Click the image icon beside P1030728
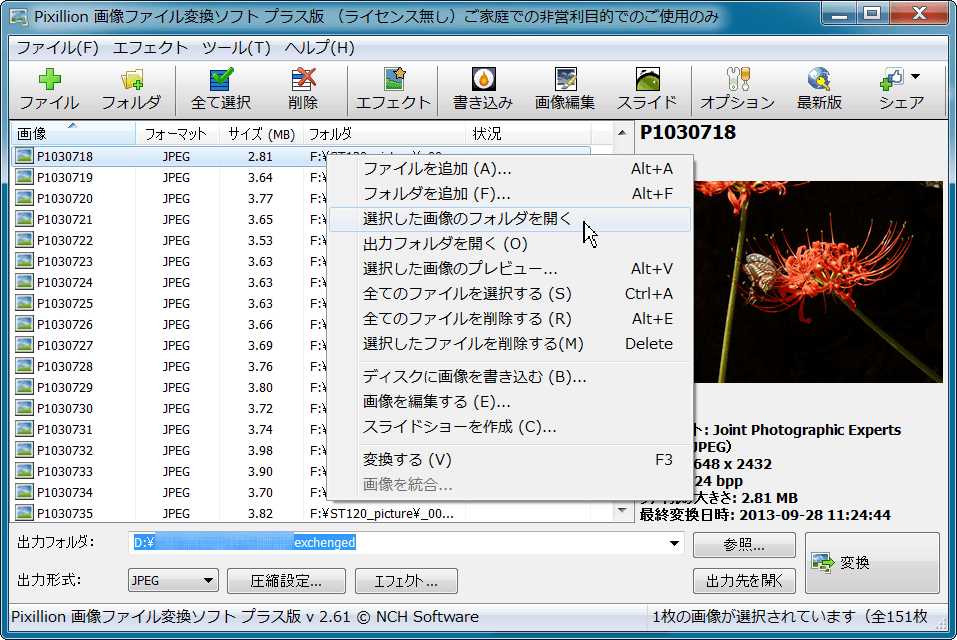The height and width of the screenshot is (640, 957). tap(24, 366)
